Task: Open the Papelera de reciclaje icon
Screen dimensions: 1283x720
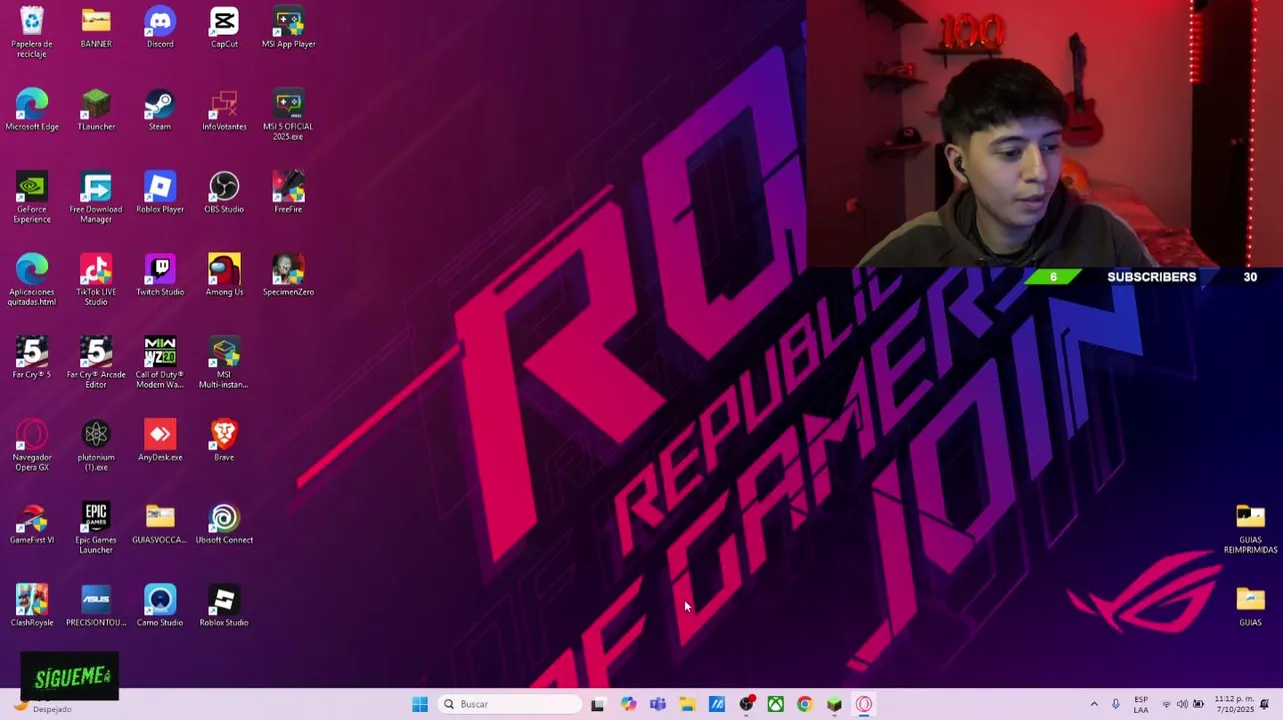Action: click(32, 31)
